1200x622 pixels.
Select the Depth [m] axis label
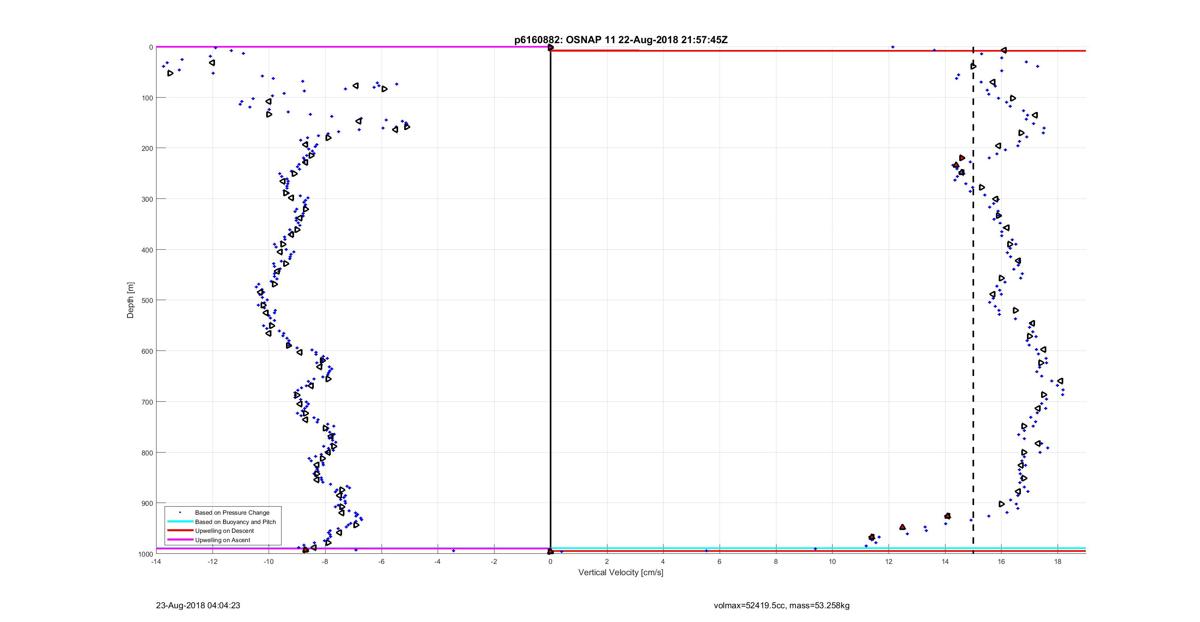[x=130, y=300]
